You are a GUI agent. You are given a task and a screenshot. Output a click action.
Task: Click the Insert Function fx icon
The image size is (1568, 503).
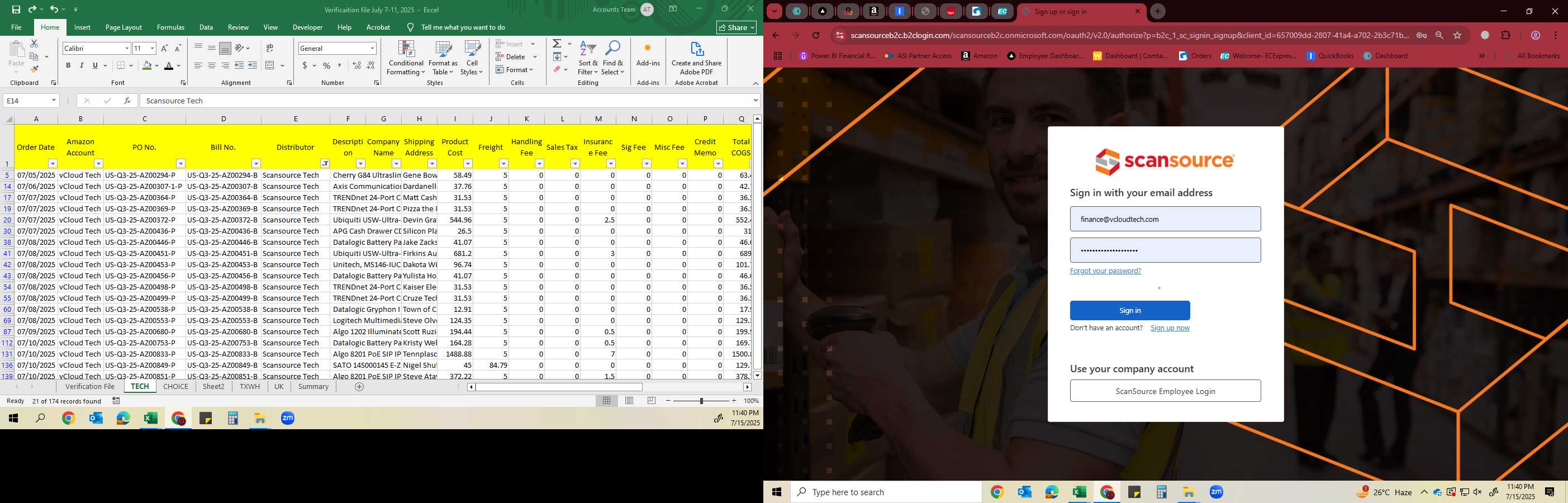[127, 101]
